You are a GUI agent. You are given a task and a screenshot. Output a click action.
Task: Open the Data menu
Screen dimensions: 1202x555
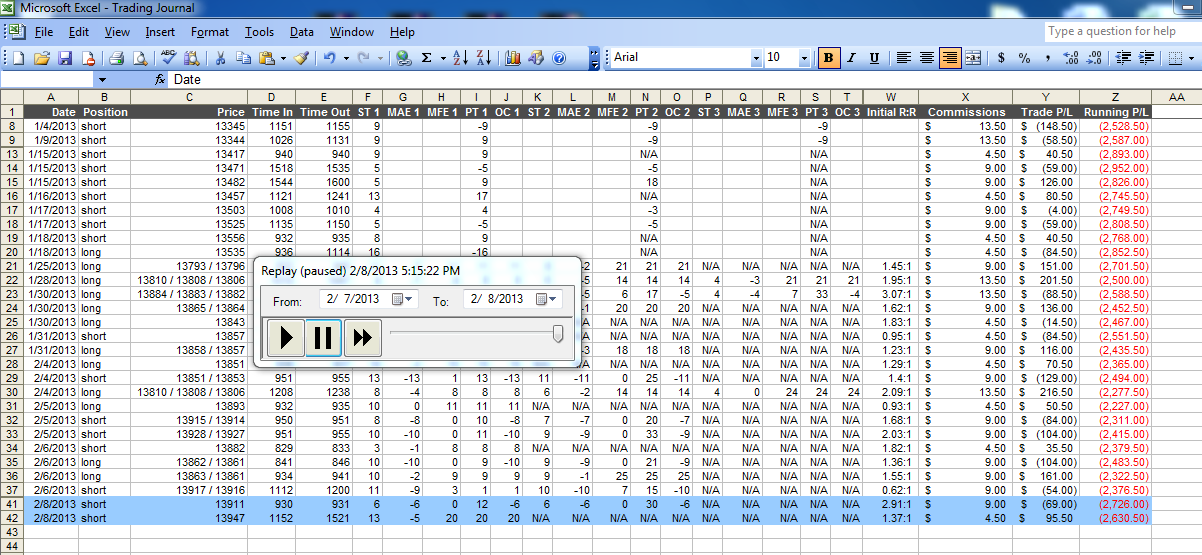(302, 32)
